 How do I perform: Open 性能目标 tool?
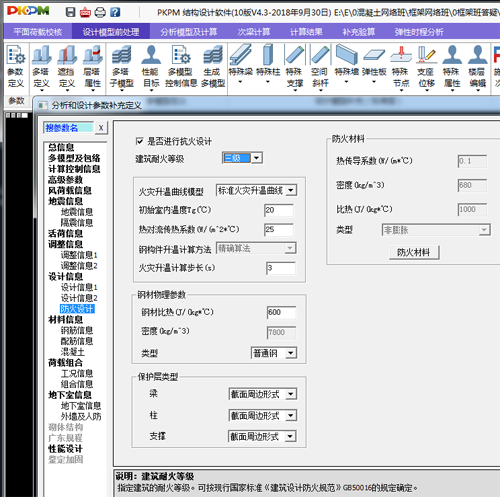click(x=151, y=67)
